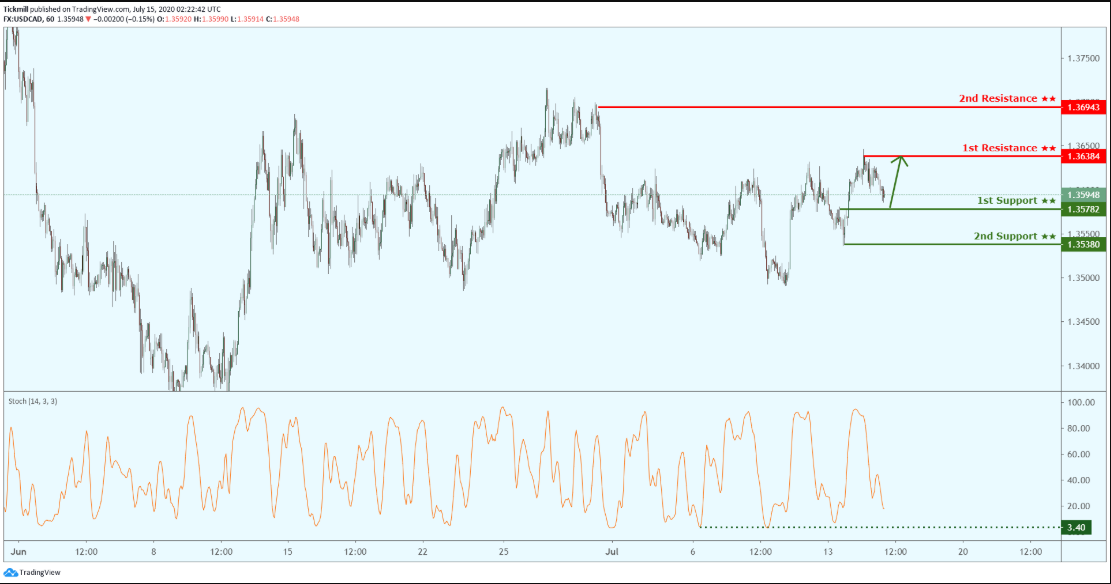Click the 1st Support label

click(1016, 201)
